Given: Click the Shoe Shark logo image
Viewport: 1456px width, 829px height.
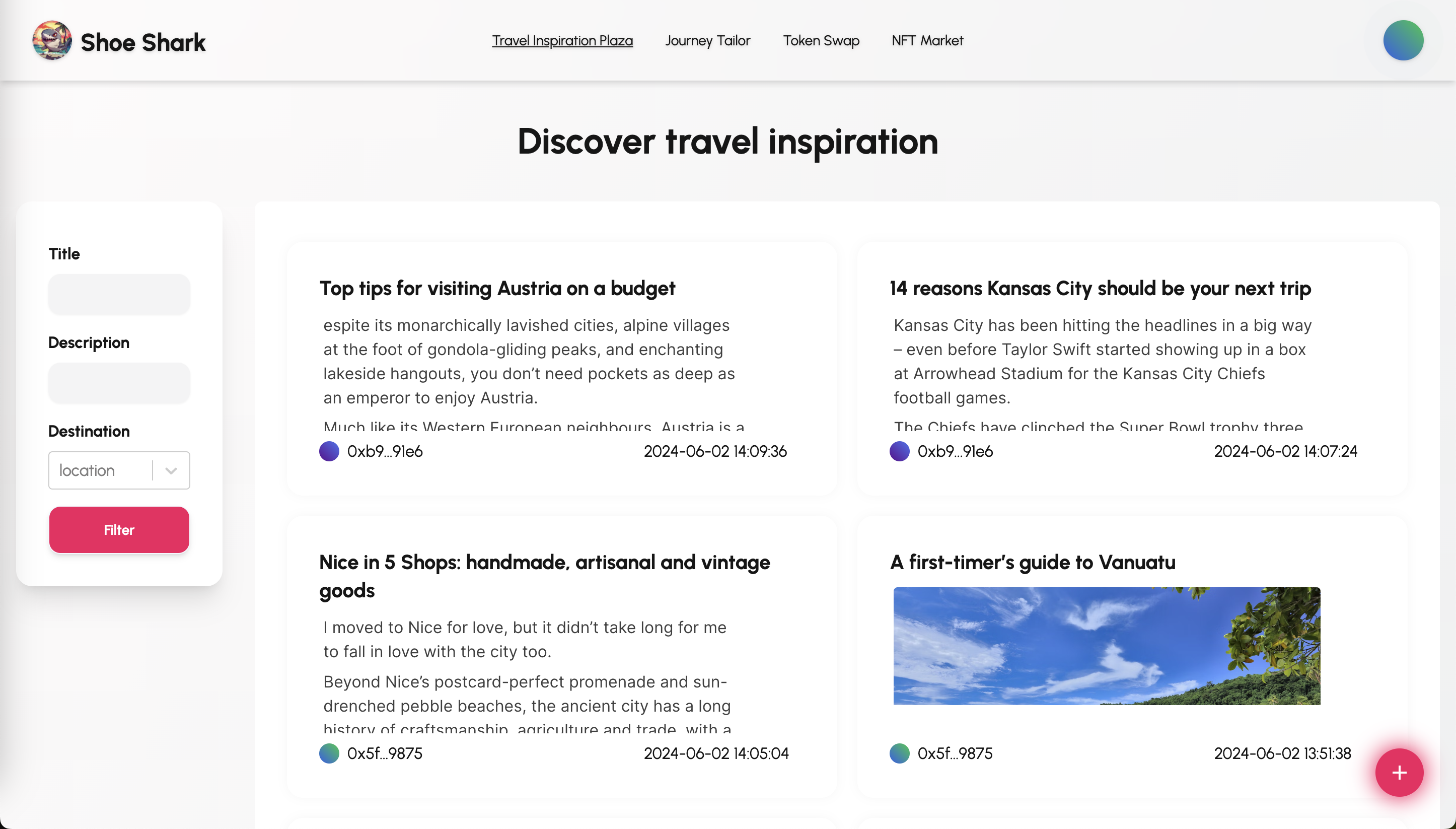Looking at the screenshot, I should click(52, 41).
